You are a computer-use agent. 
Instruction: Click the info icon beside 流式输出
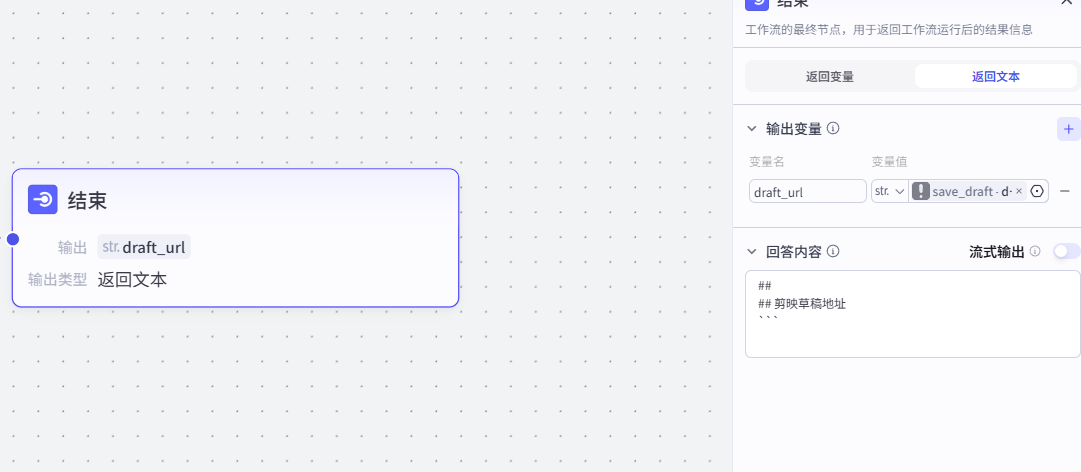1035,252
